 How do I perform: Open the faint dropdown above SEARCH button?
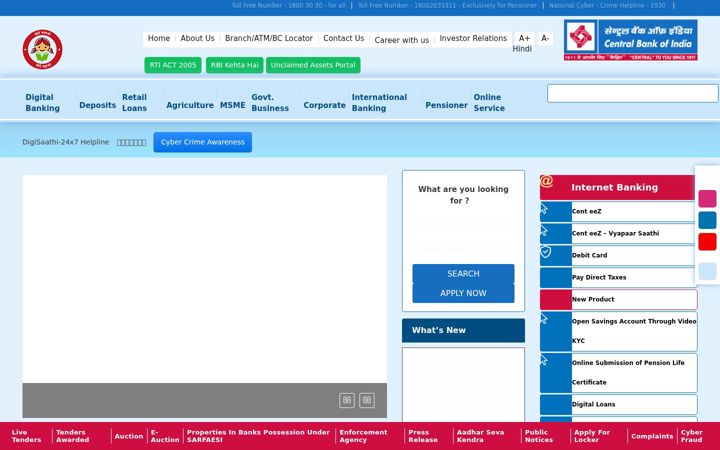(463, 249)
